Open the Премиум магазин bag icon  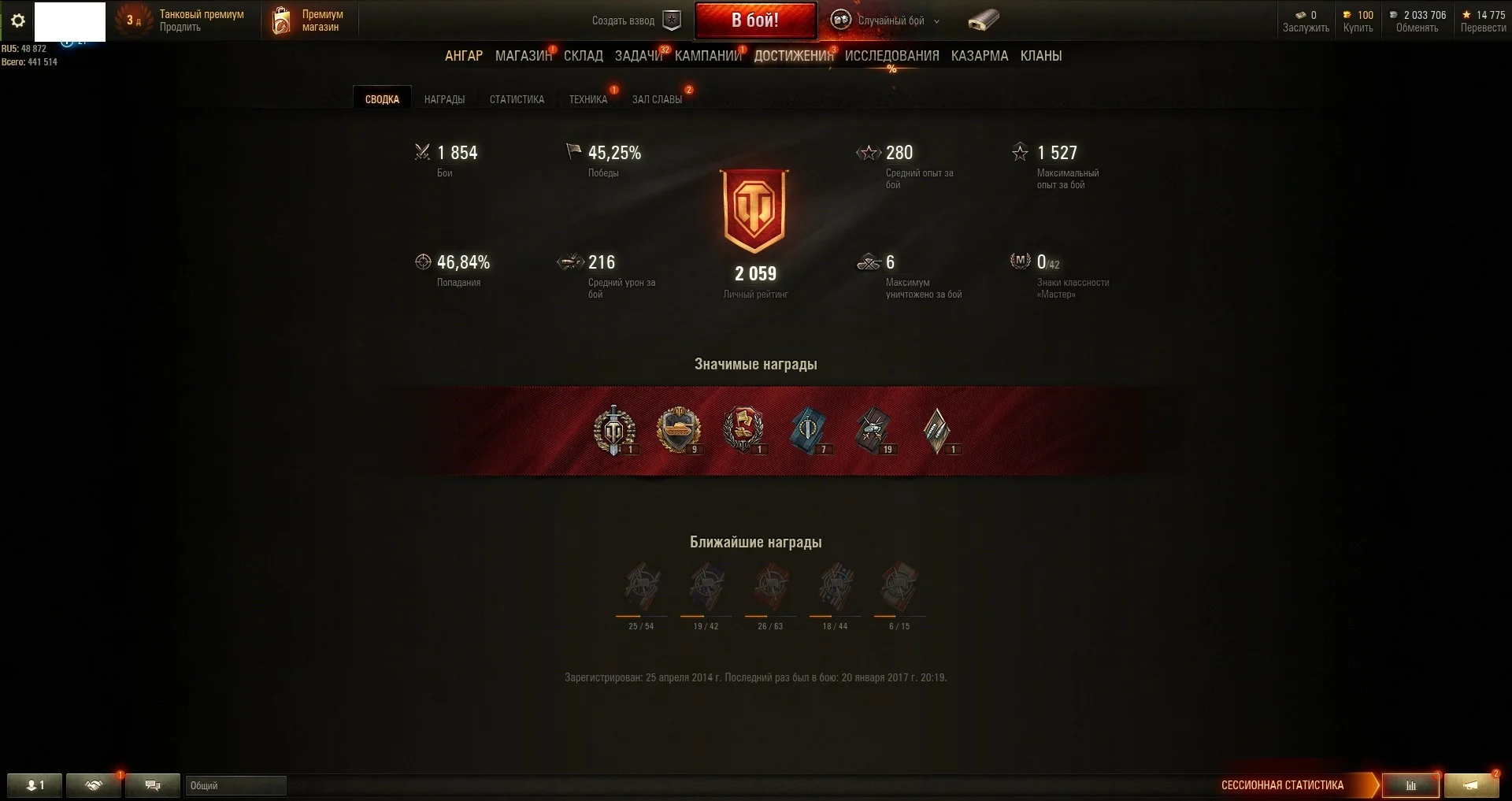[x=281, y=20]
